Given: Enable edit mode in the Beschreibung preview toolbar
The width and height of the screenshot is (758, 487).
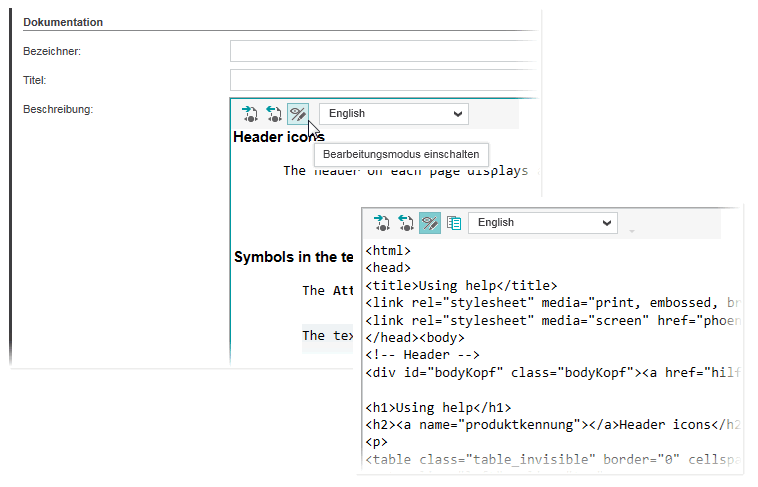Looking at the screenshot, I should point(298,114).
